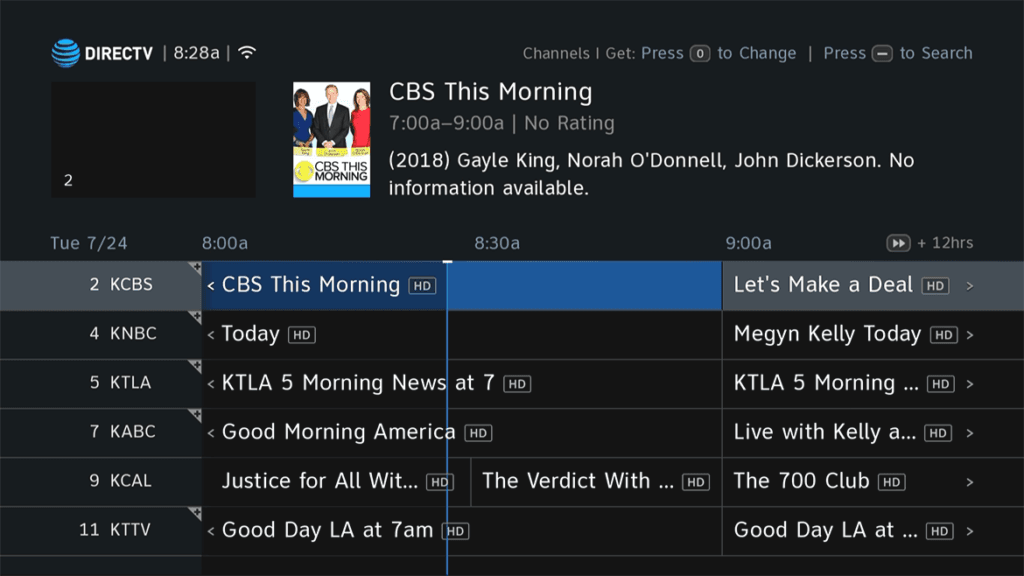Viewport: 1024px width, 576px height.
Task: Open KTLA 5 Morning News at 7
Action: point(358,383)
